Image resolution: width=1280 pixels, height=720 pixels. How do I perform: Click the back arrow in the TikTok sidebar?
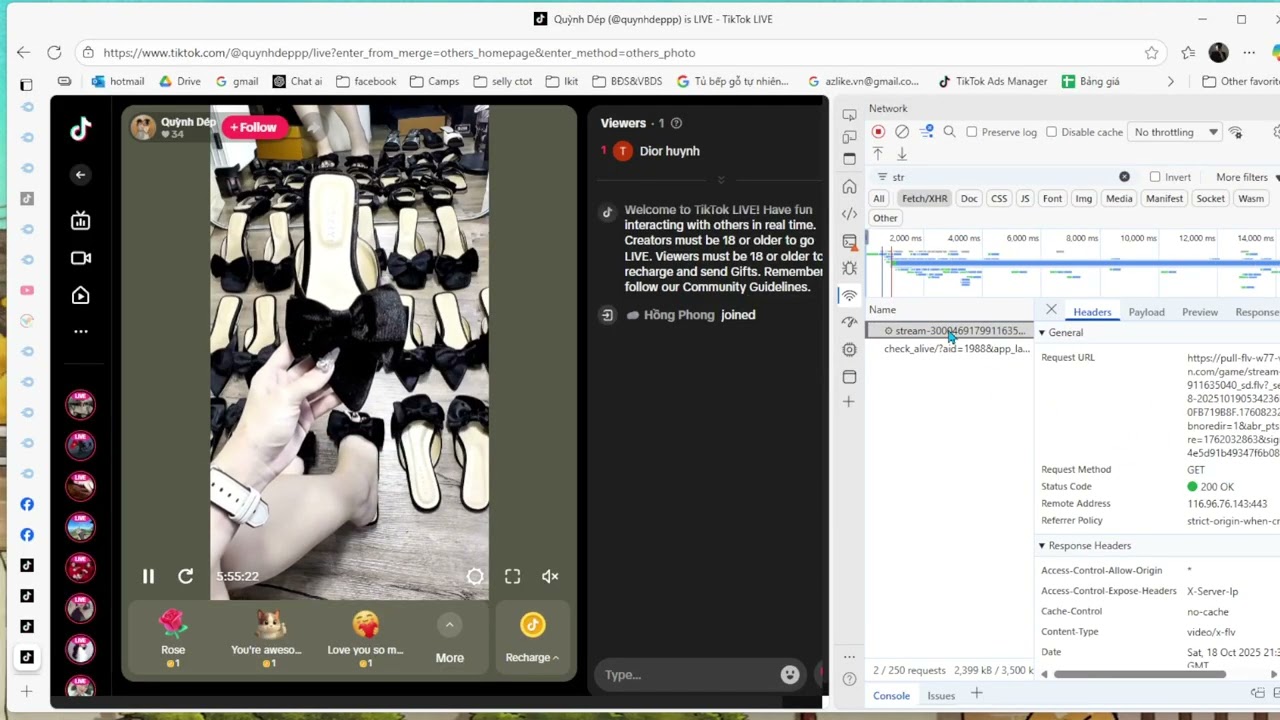(80, 175)
